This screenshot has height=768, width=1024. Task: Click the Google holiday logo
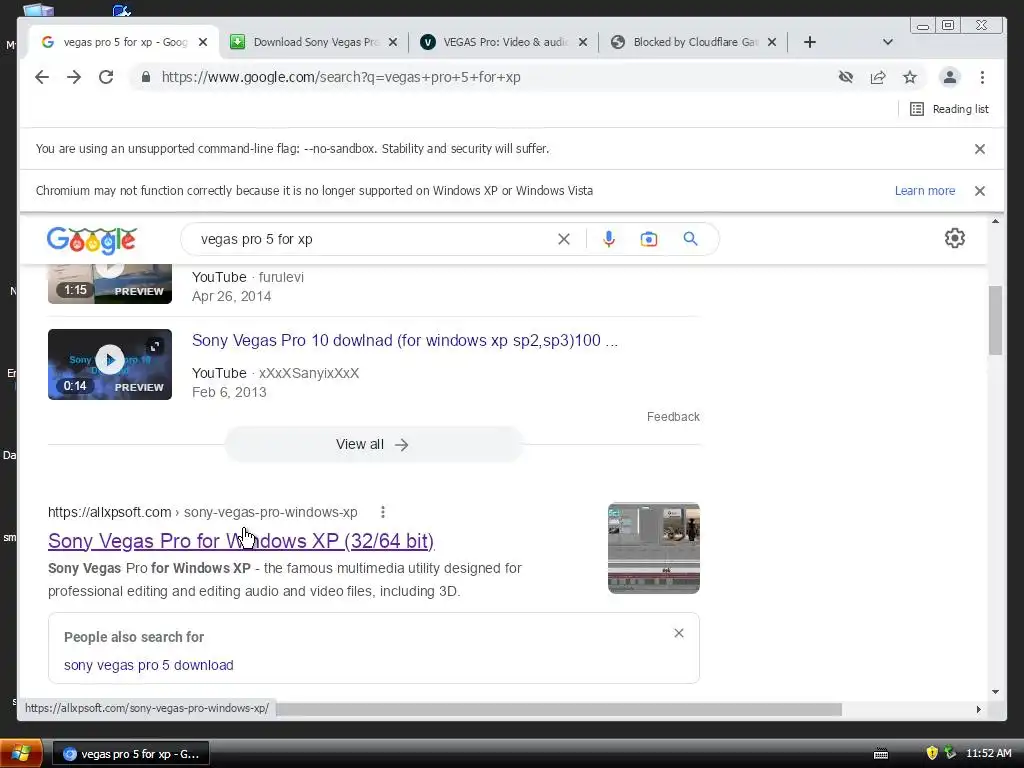click(x=91, y=240)
